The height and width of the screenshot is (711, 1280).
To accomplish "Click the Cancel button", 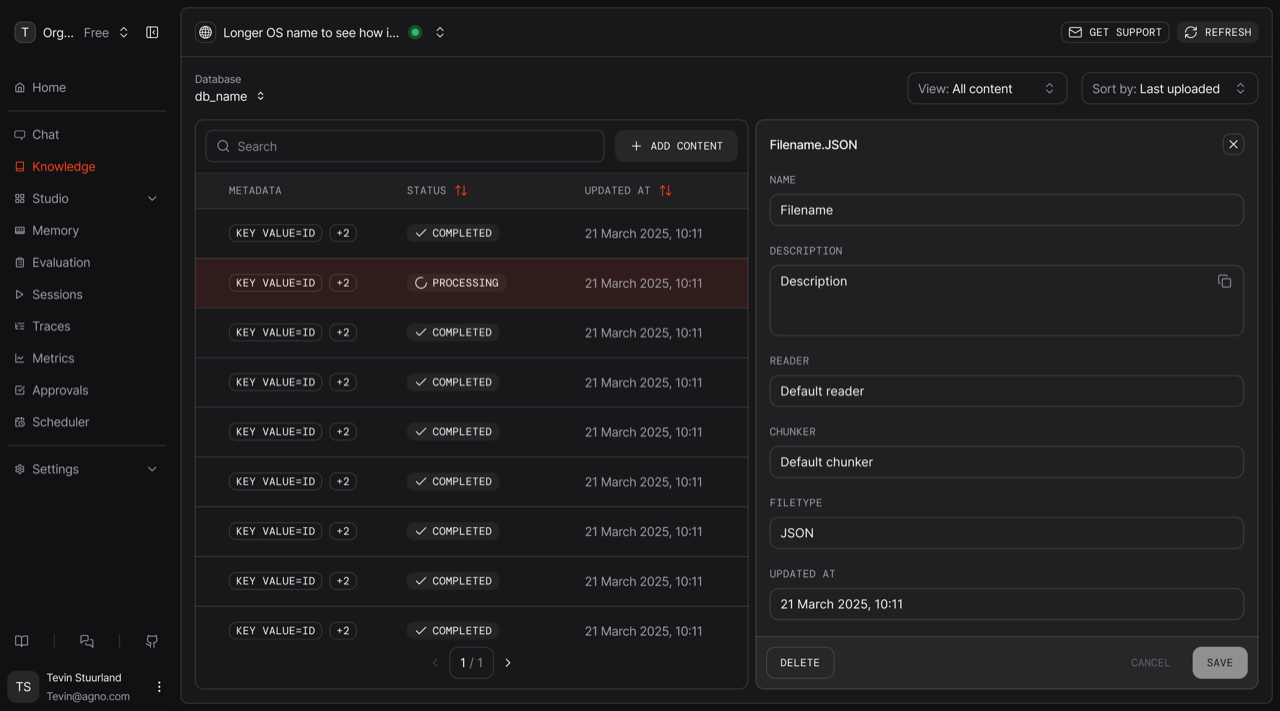I will click(1150, 663).
